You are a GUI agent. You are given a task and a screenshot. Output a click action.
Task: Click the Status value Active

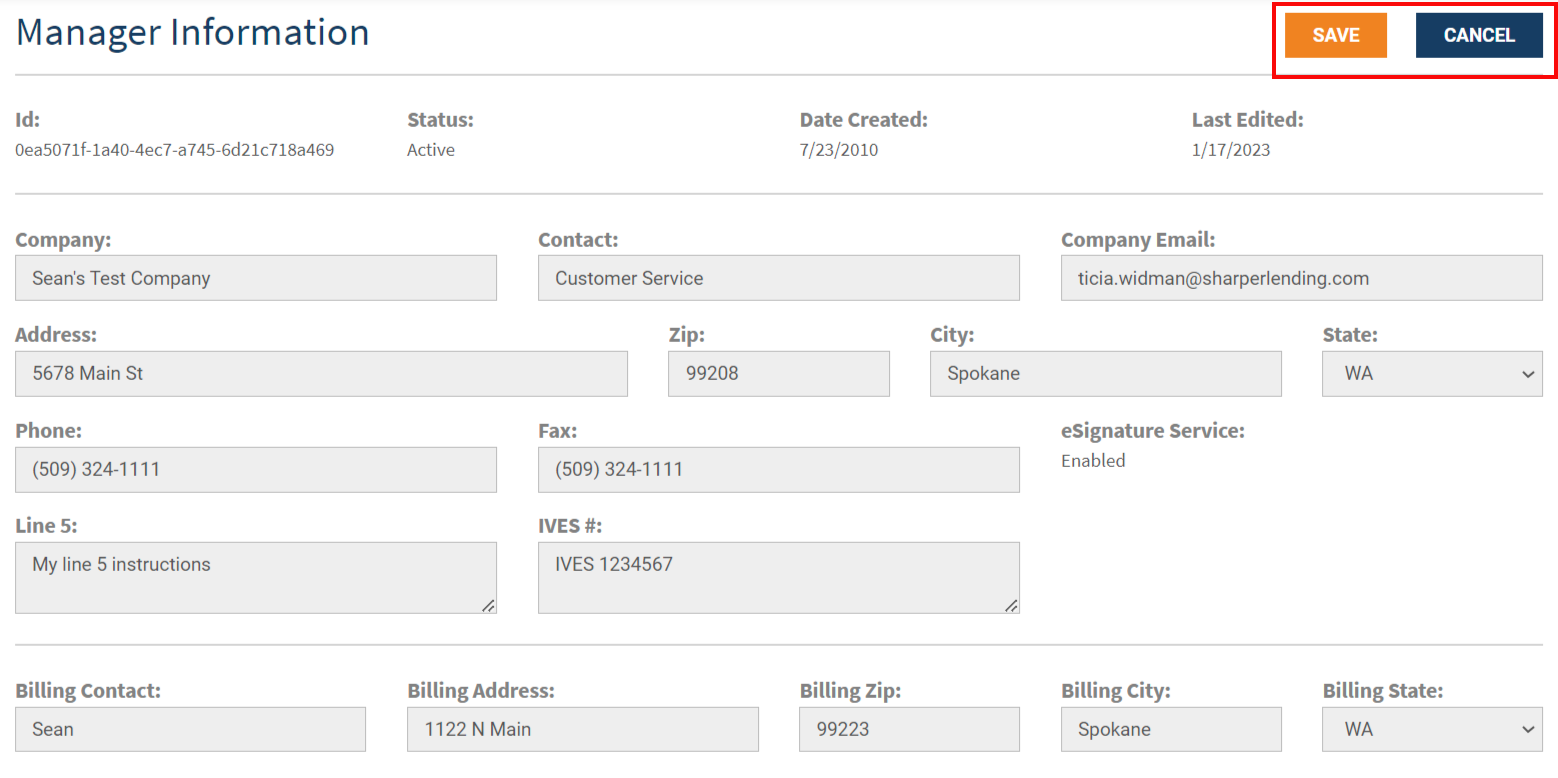431,150
